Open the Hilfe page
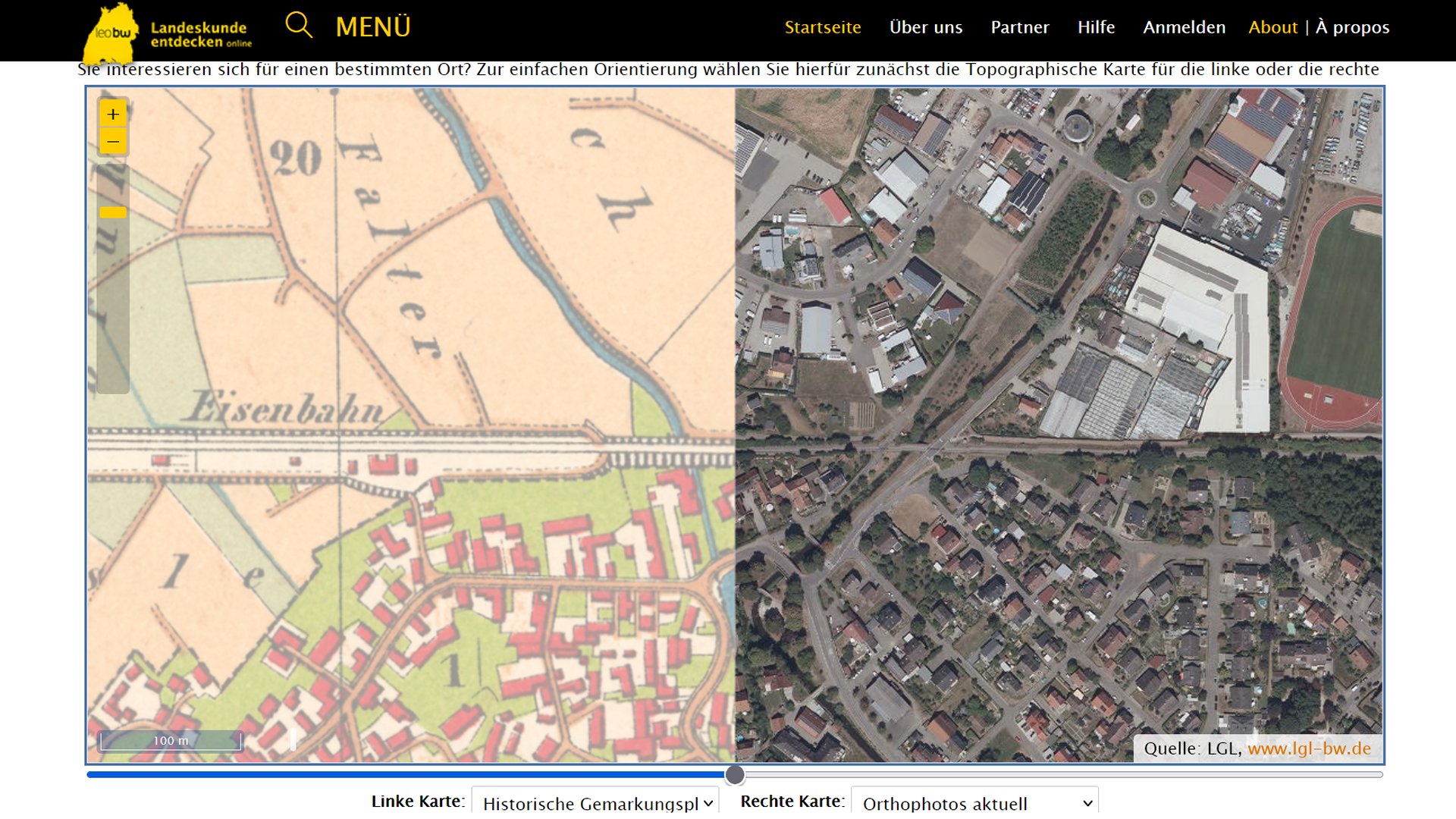1456x819 pixels. pos(1096,27)
